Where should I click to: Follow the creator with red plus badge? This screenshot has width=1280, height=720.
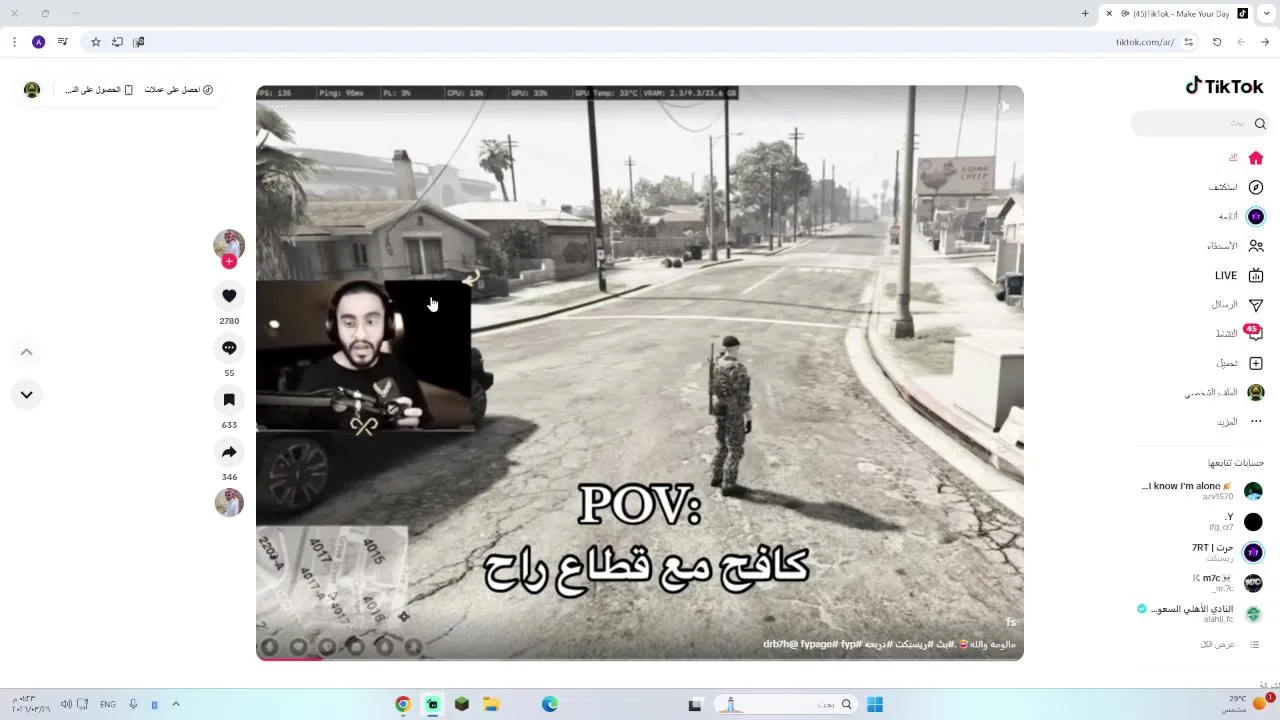click(229, 262)
